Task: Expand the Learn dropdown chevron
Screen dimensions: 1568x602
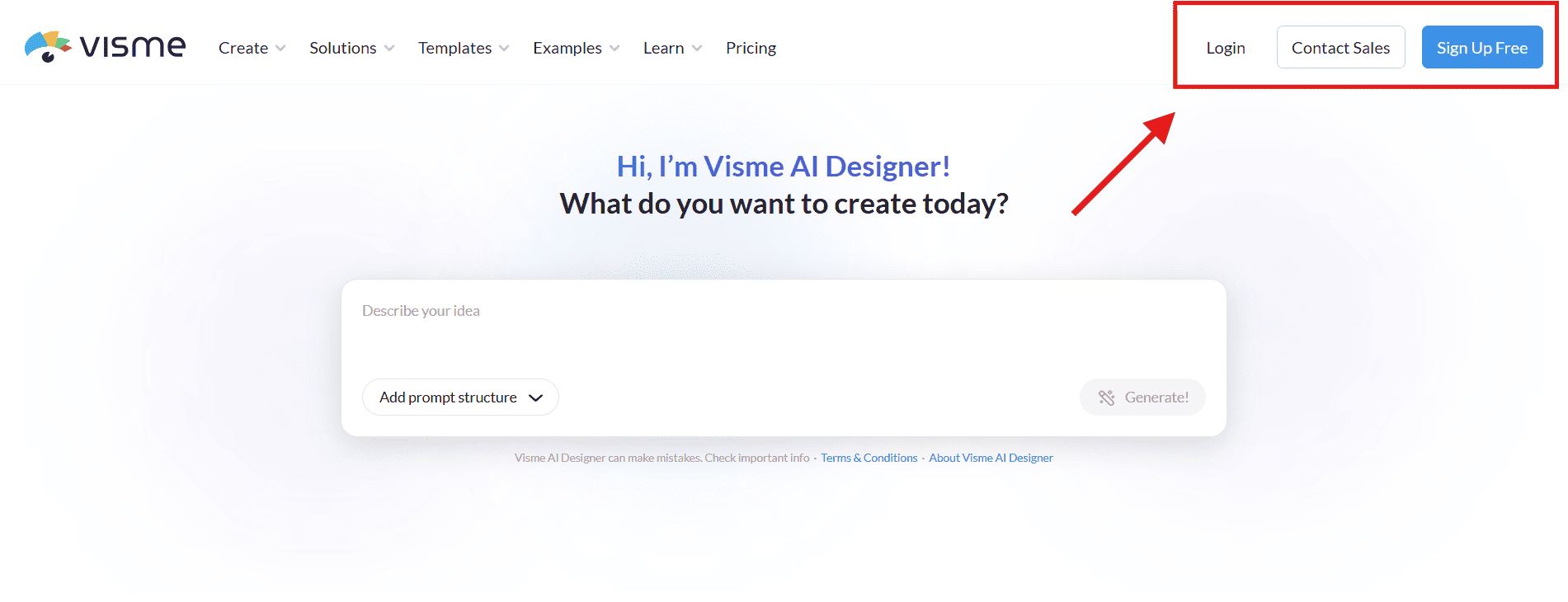Action: pos(697,49)
